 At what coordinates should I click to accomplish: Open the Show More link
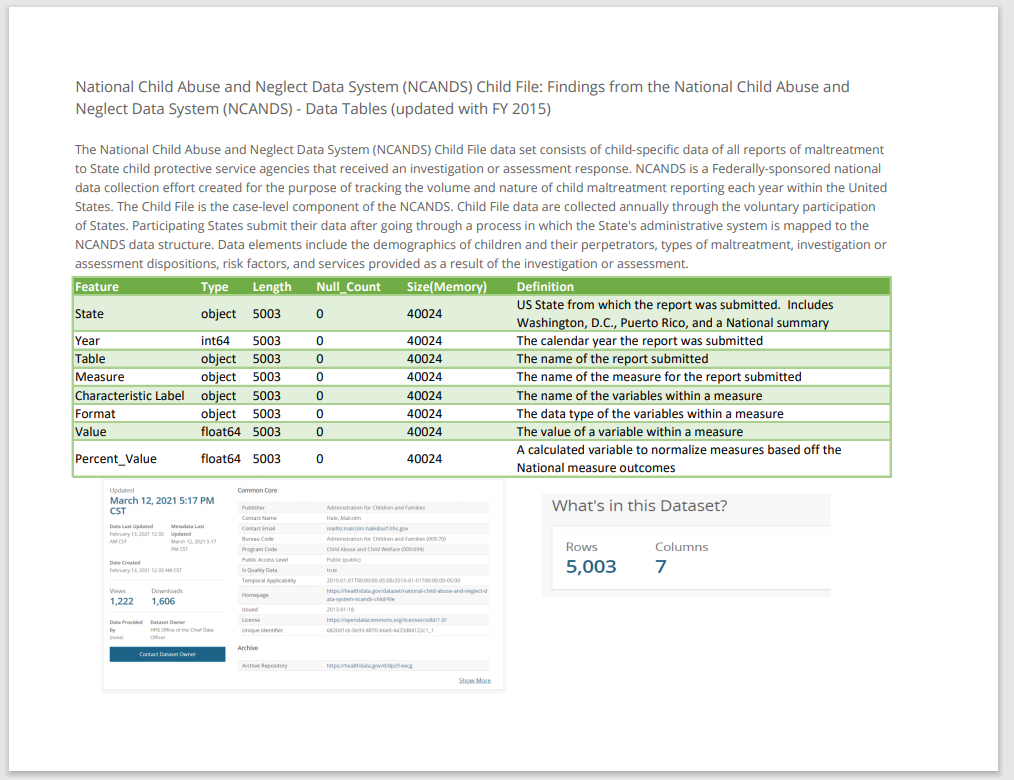tap(475, 680)
